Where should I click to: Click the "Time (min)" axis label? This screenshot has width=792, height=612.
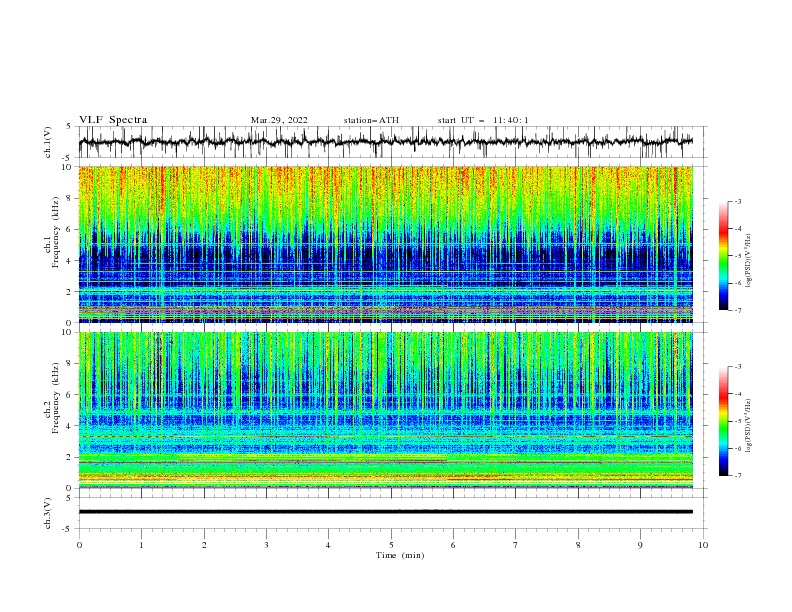pos(400,555)
